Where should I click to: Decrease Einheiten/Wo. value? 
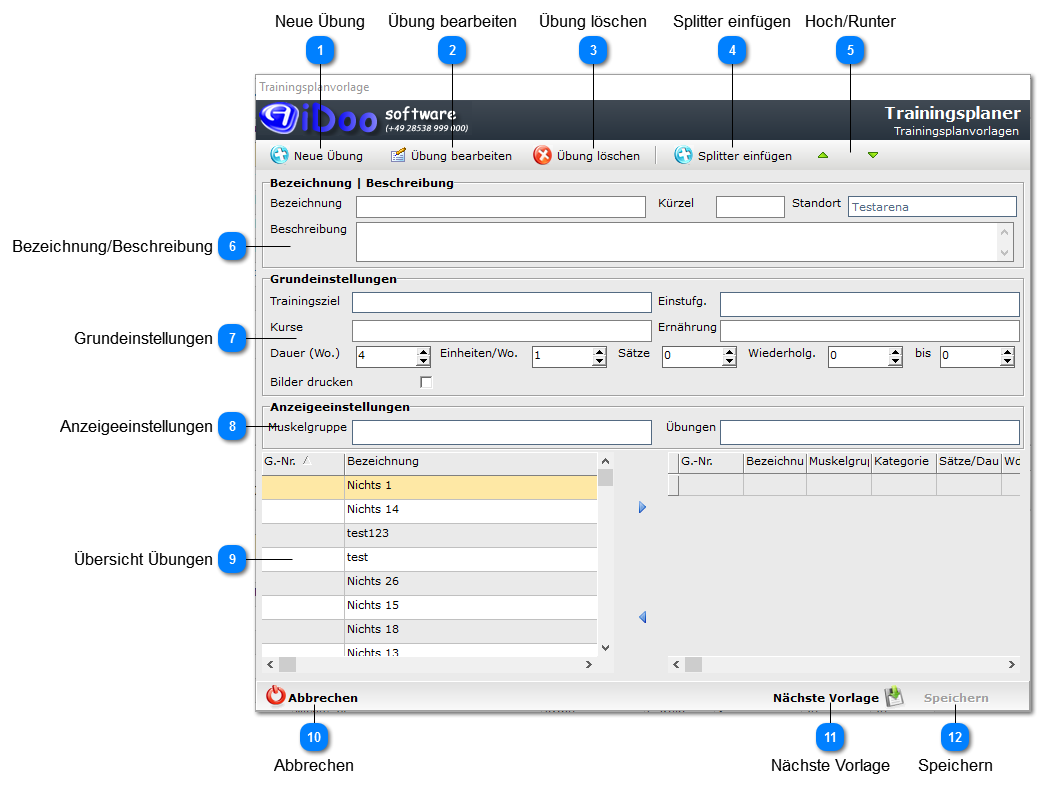tap(599, 361)
